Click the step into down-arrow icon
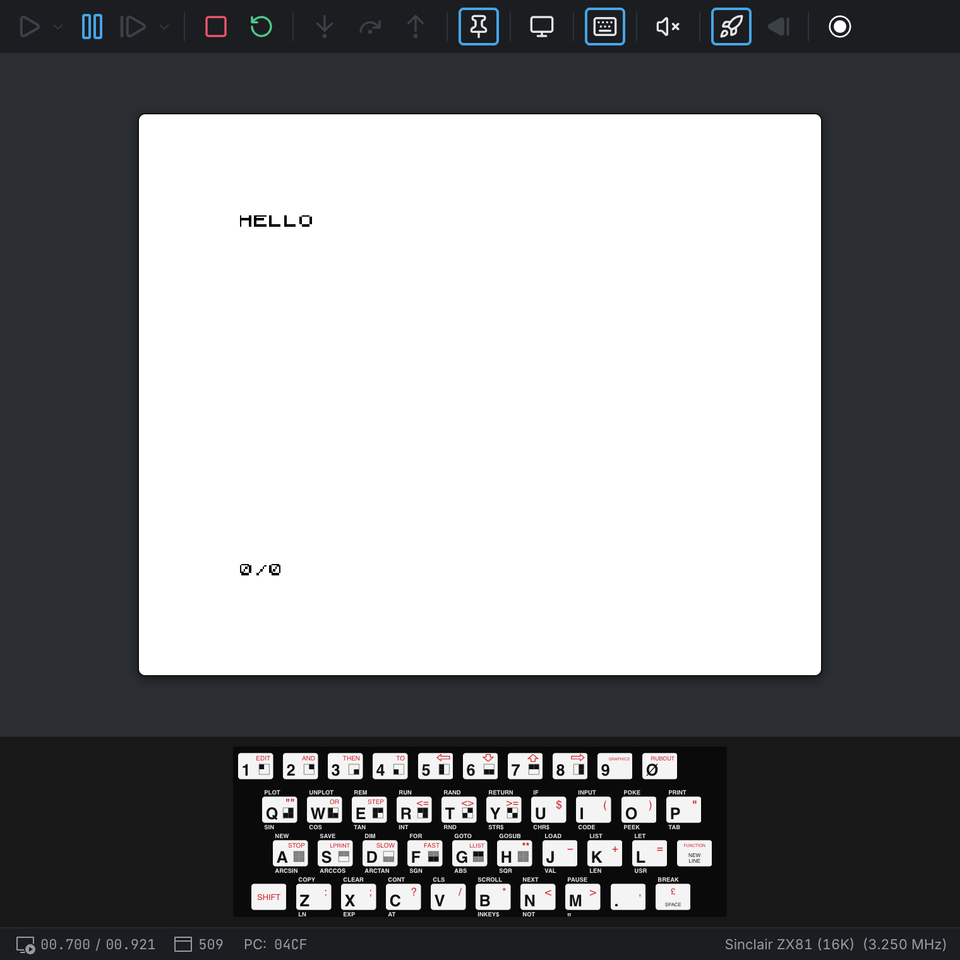The image size is (960, 960). (x=324, y=27)
